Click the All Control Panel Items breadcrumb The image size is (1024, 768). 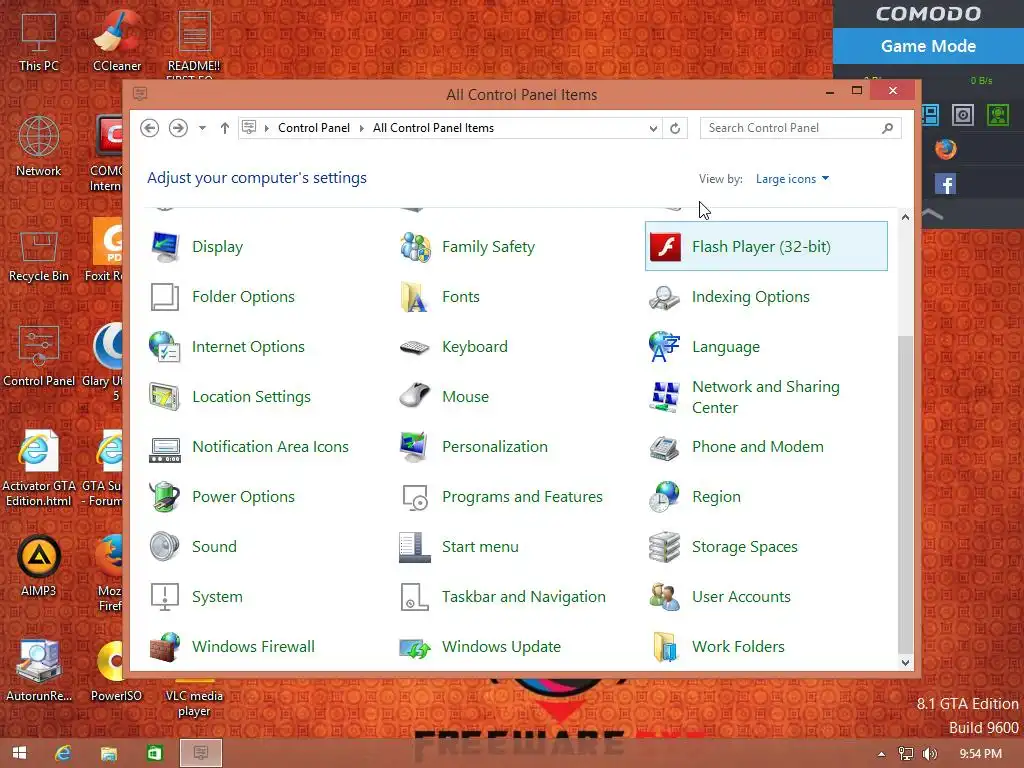pyautogui.click(x=433, y=128)
